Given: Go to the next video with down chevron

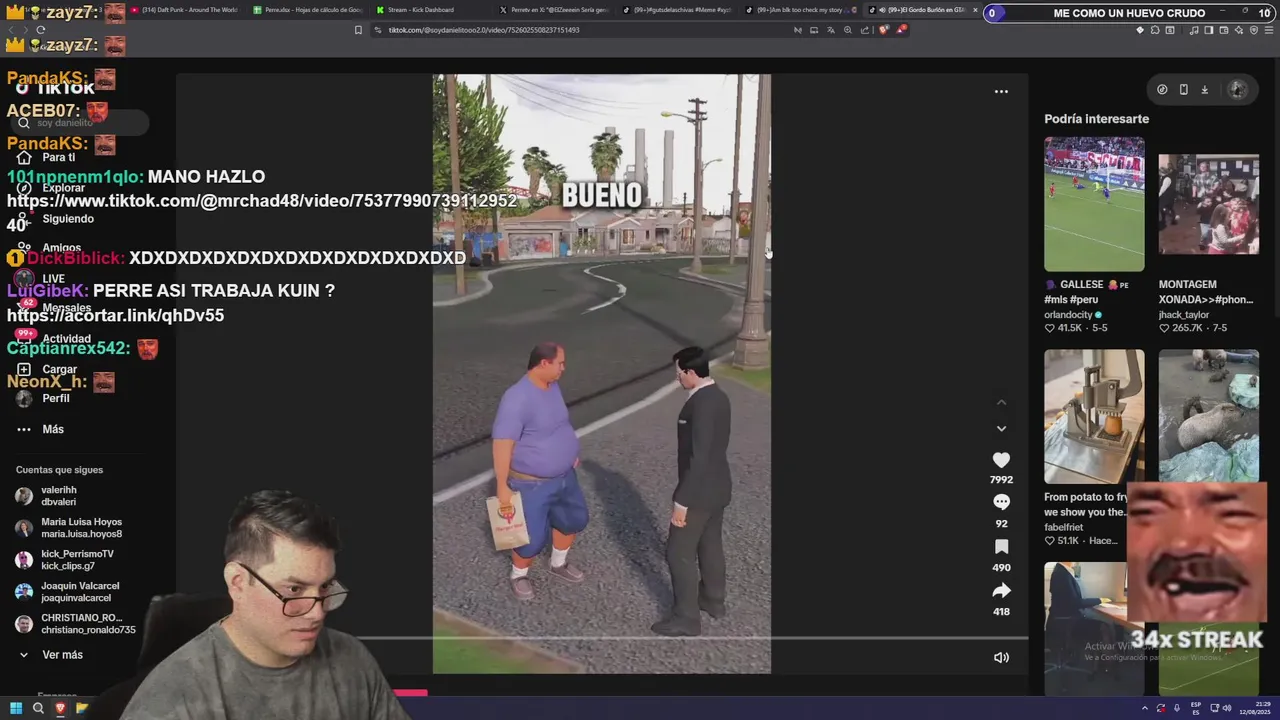Looking at the screenshot, I should pyautogui.click(x=1001, y=429).
